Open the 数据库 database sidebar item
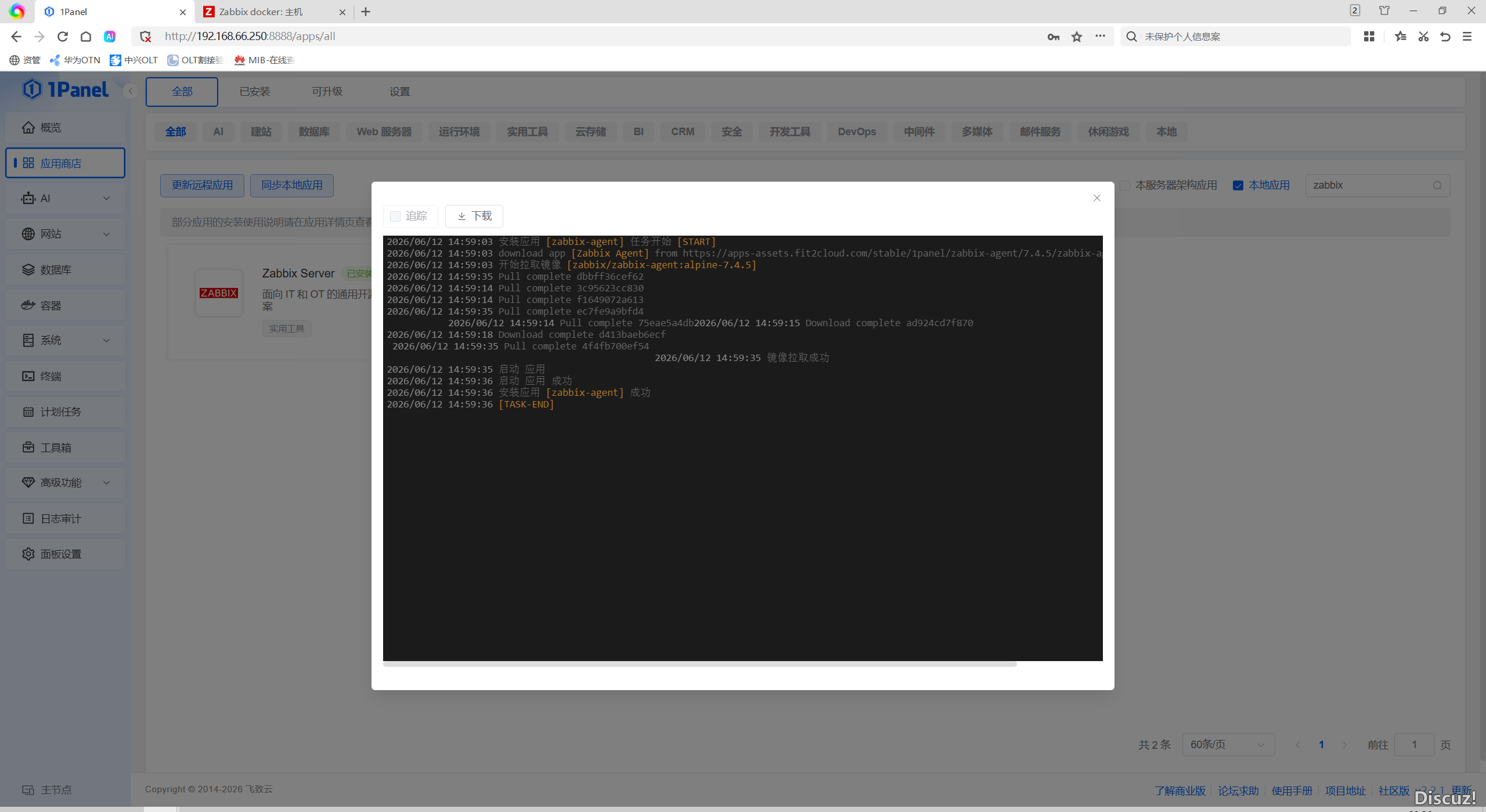 coord(65,269)
